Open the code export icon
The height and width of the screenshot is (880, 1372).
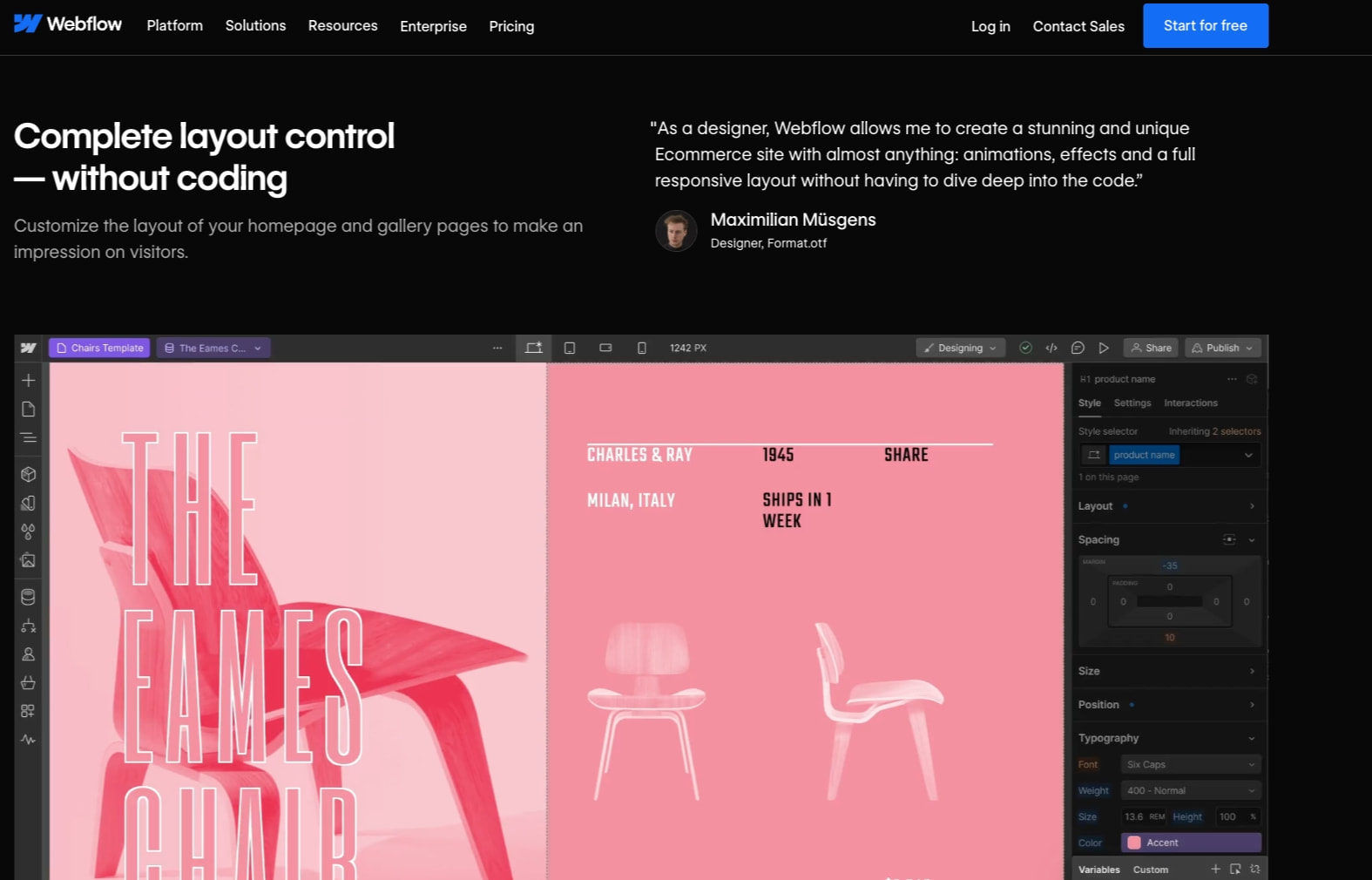tap(1051, 348)
